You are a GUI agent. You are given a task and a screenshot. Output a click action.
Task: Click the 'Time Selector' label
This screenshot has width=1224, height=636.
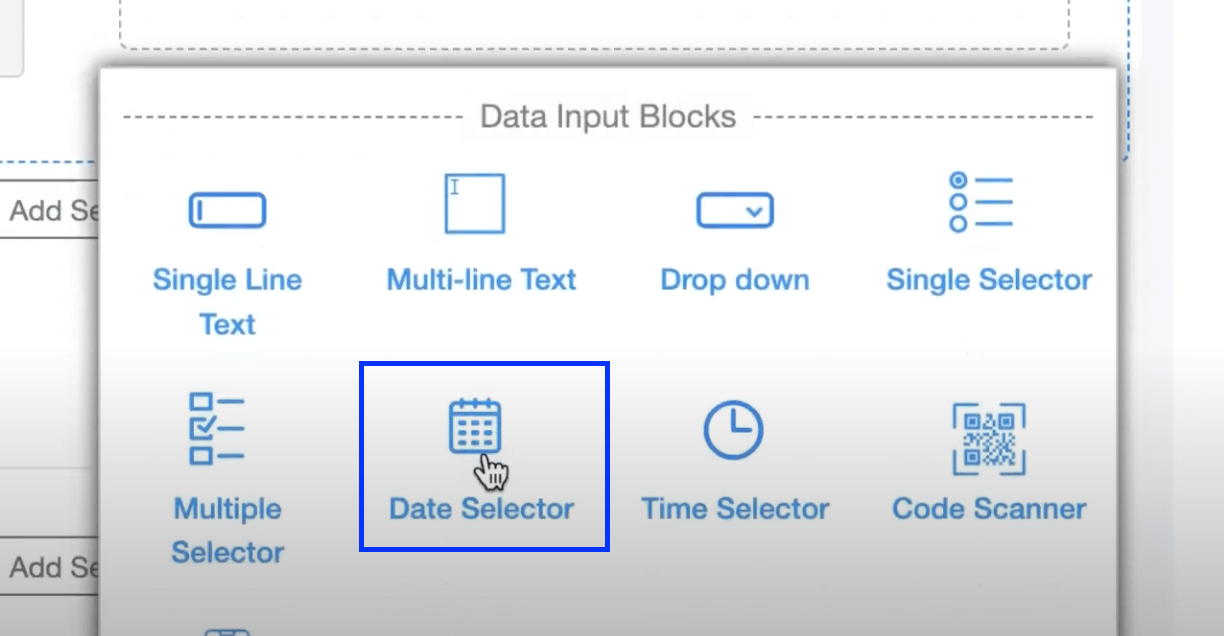click(735, 508)
